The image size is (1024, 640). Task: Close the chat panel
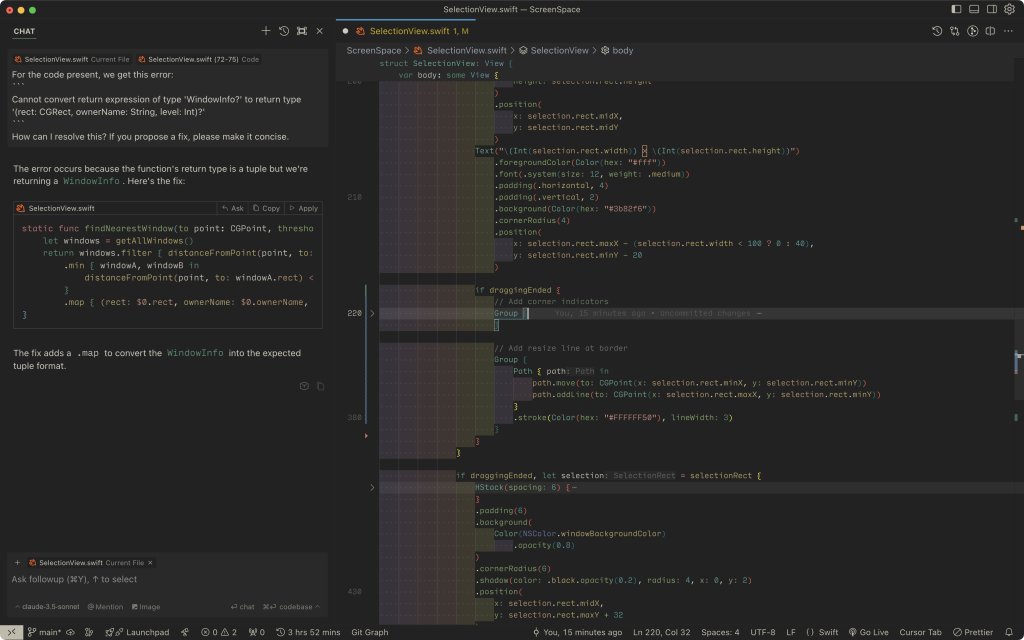320,31
